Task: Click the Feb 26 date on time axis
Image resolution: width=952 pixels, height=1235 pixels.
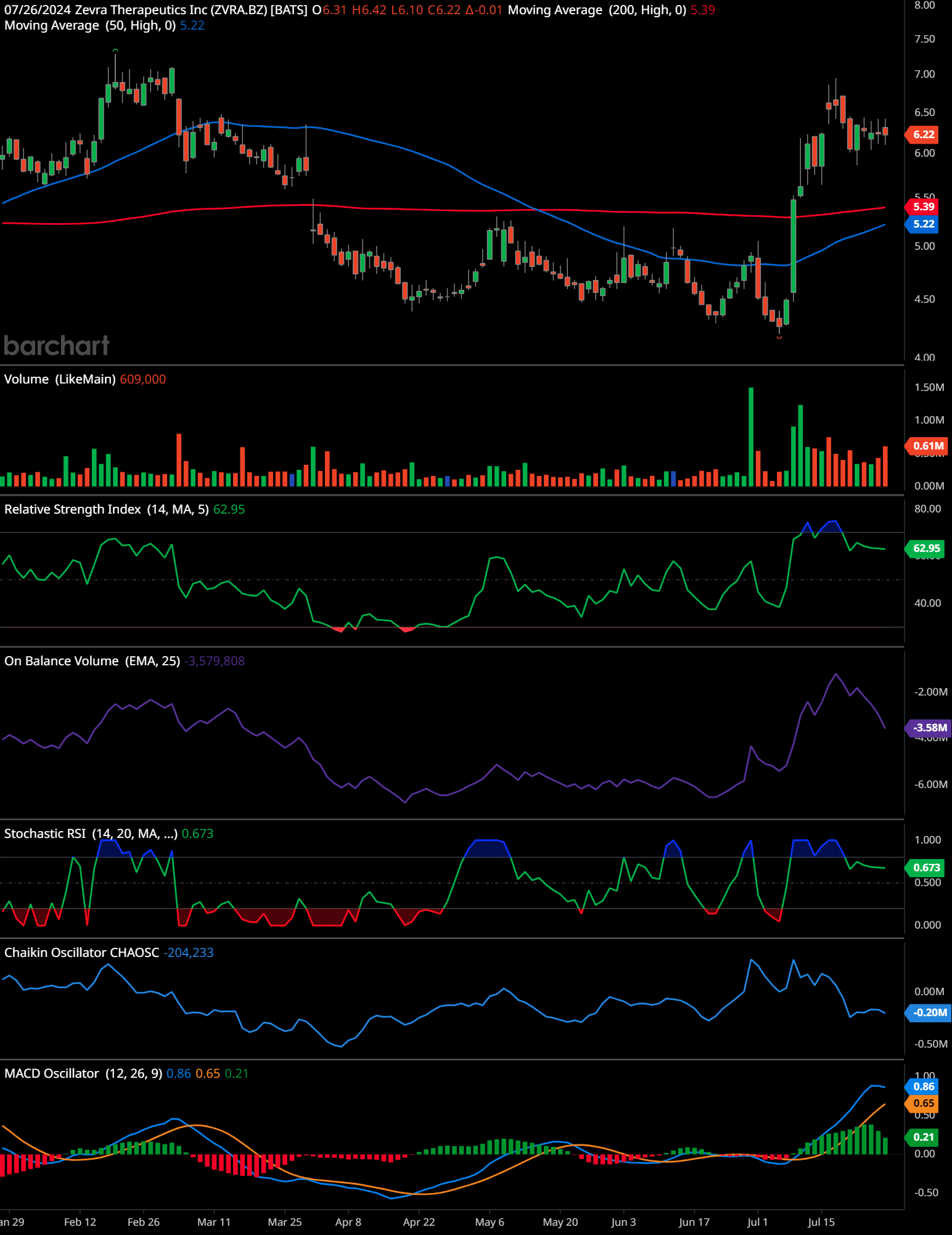Action: tap(144, 1222)
